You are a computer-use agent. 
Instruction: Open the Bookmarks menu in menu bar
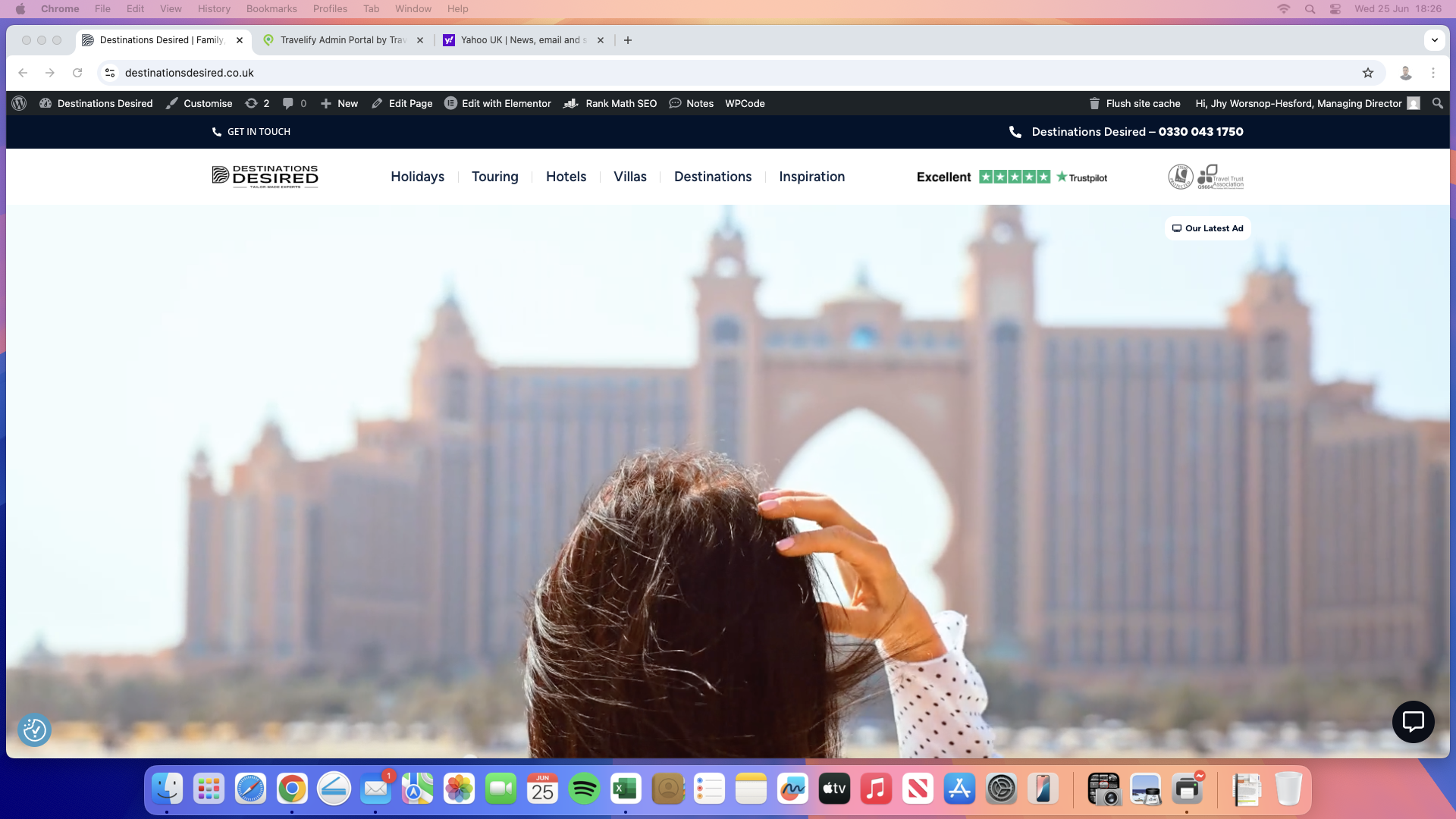271,9
